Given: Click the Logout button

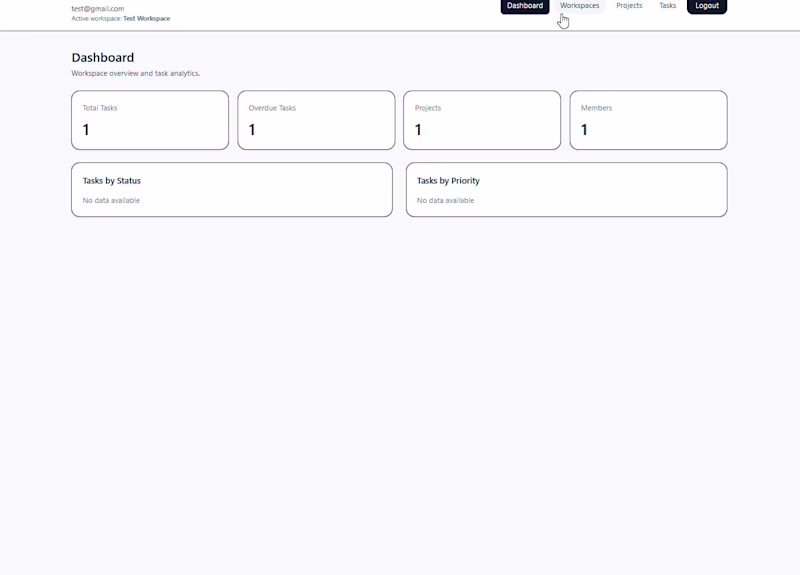Looking at the screenshot, I should coord(707,6).
